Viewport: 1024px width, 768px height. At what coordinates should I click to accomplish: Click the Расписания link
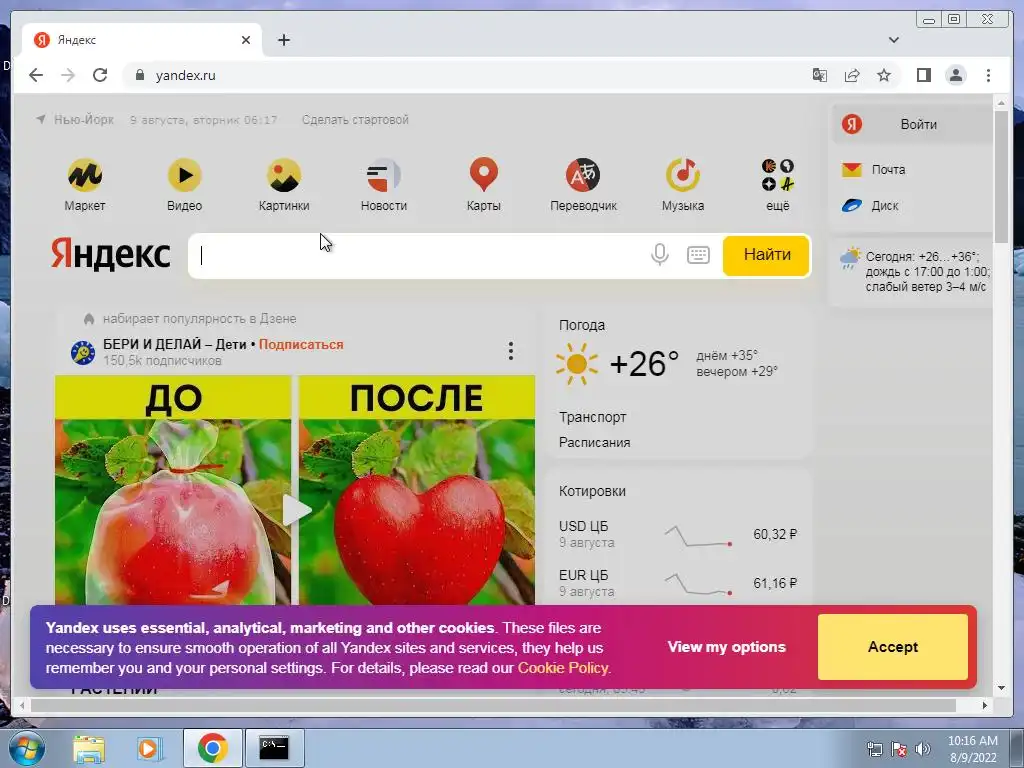tap(594, 442)
